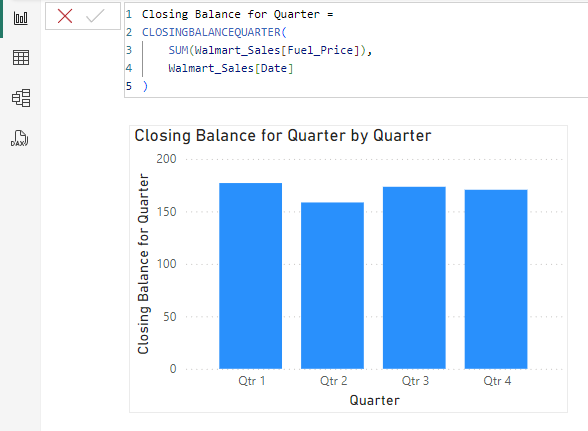The image size is (588, 431).
Task: Click the 200 y-axis value
Action: click(x=166, y=159)
